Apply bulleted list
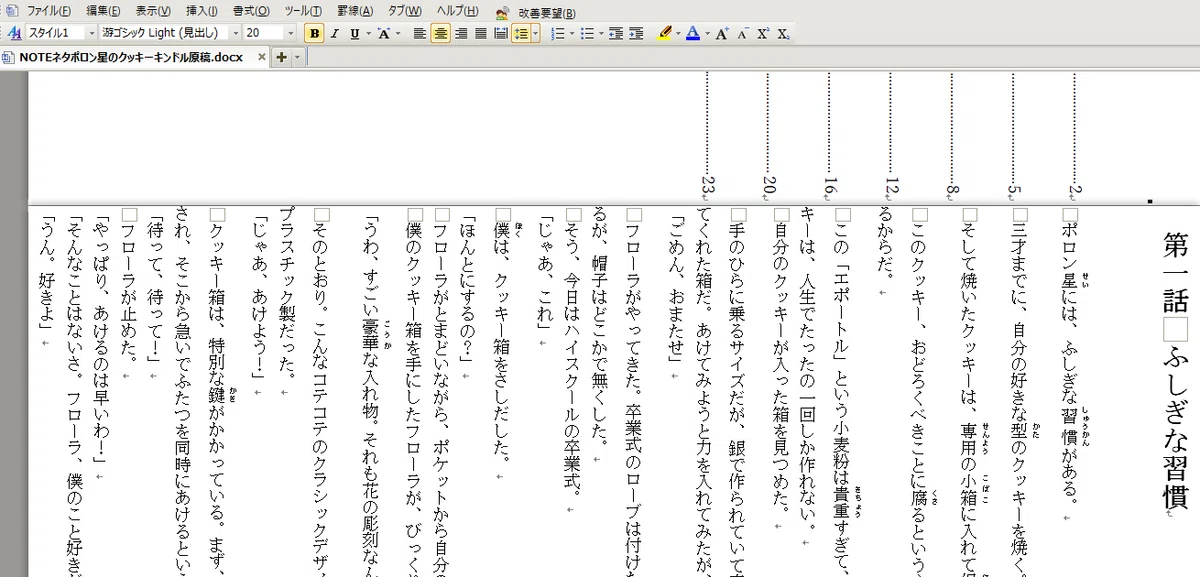The height and width of the screenshot is (577, 1200). click(x=587, y=33)
